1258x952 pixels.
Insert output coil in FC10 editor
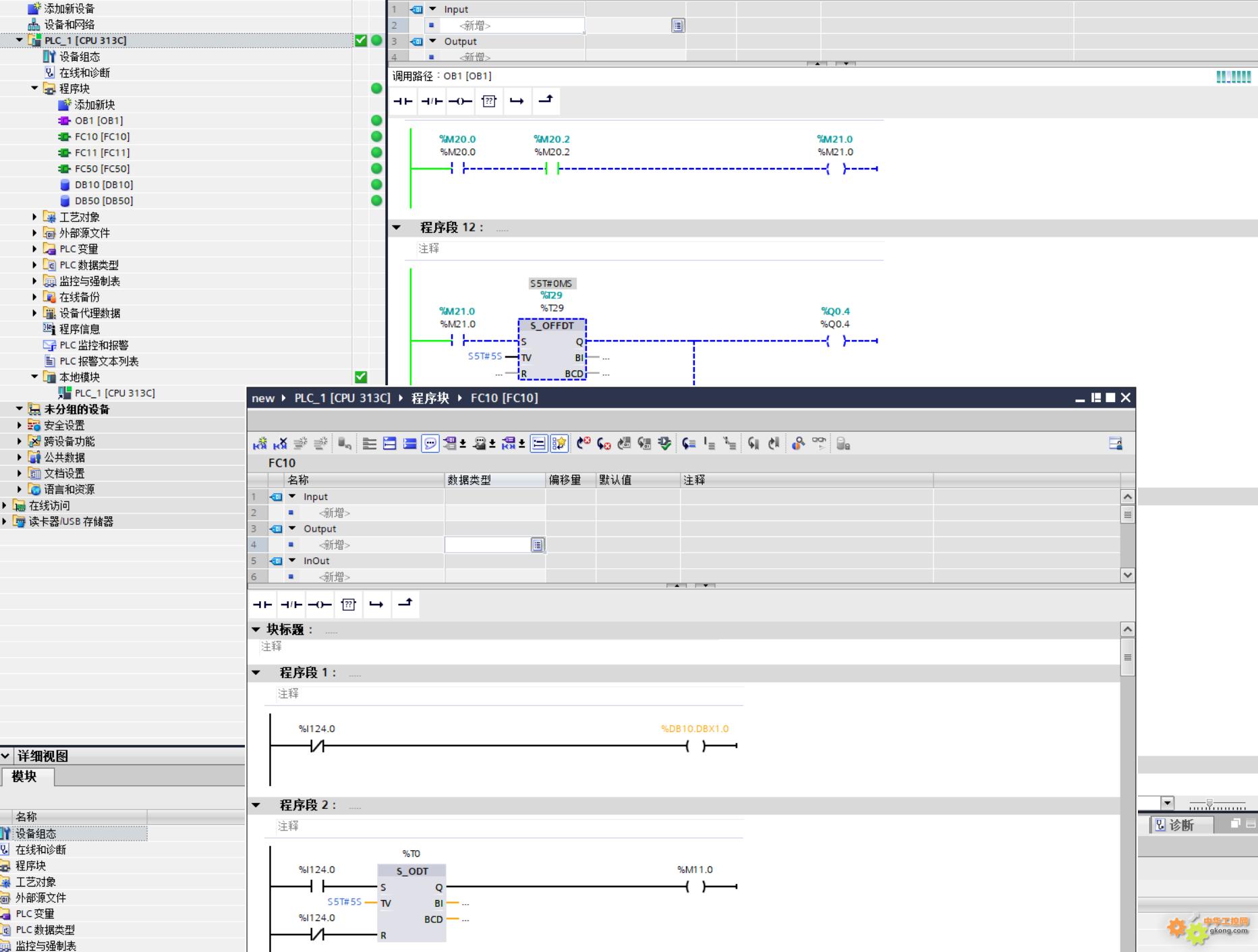320,605
